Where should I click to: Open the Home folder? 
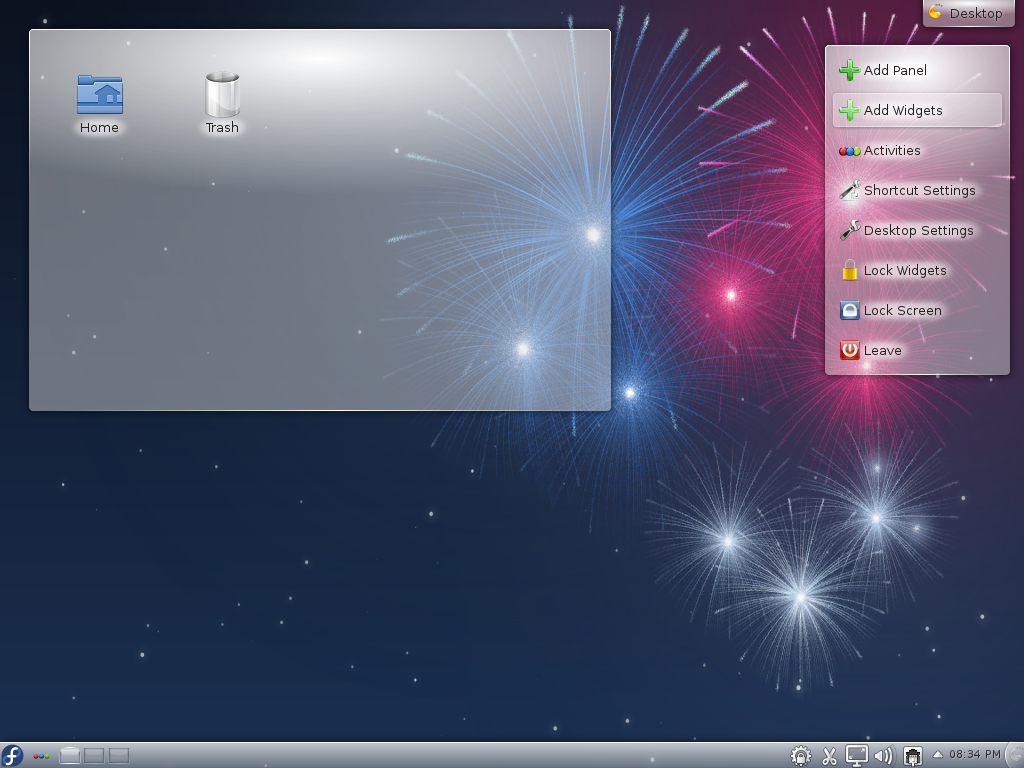tap(99, 95)
